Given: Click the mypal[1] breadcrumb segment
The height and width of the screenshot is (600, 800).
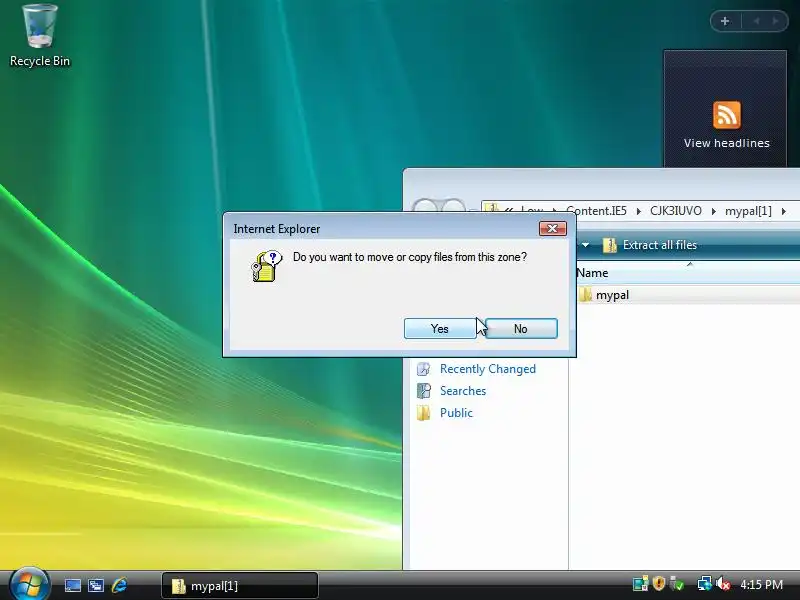Looking at the screenshot, I should pyautogui.click(x=748, y=211).
